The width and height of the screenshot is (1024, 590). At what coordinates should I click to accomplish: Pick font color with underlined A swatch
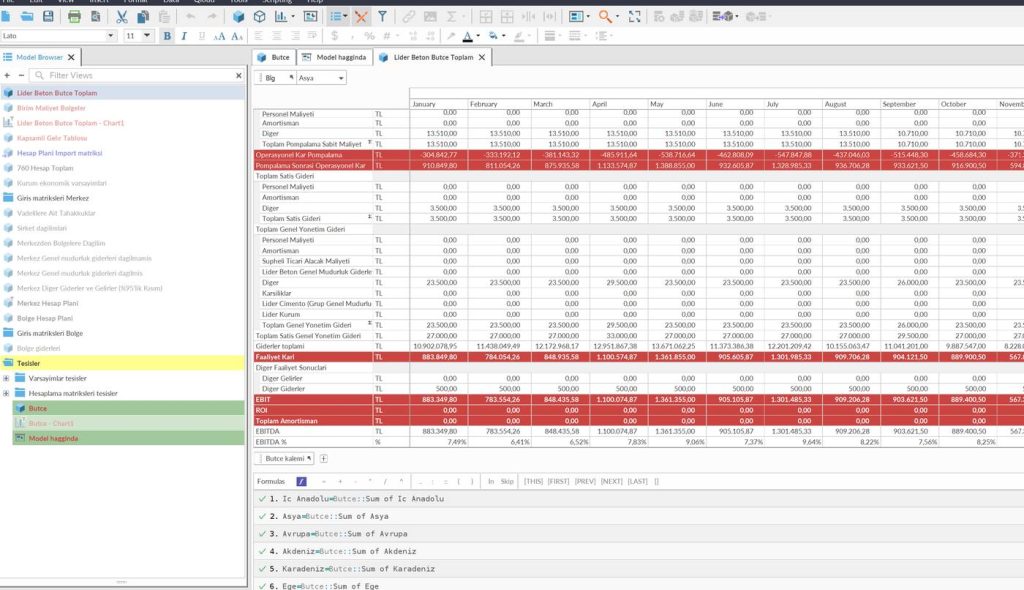pos(468,36)
